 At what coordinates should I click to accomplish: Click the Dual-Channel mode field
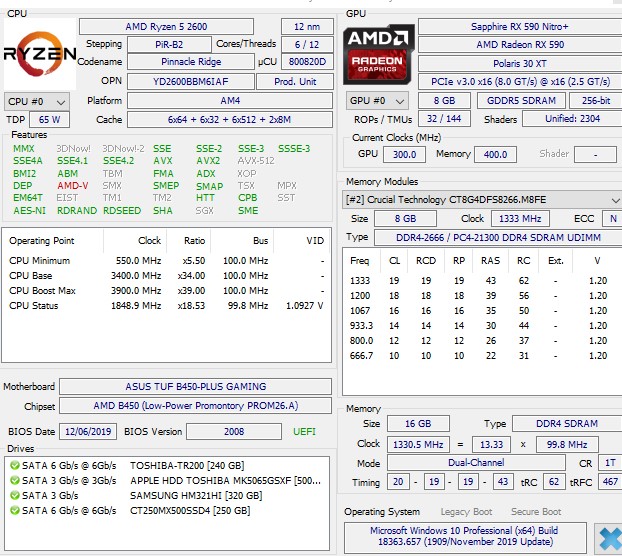pos(476,463)
